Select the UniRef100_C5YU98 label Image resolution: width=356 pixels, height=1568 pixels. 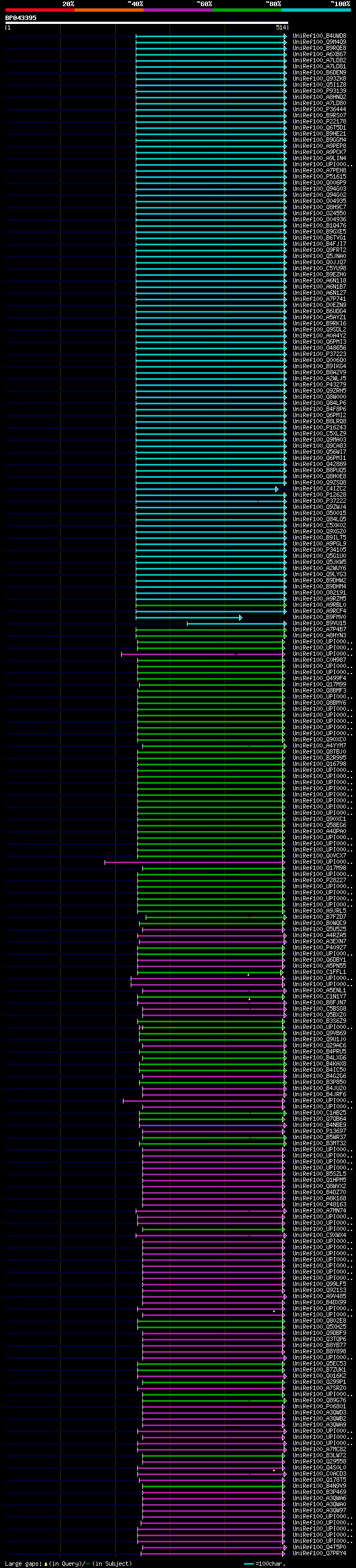[x=319, y=269]
